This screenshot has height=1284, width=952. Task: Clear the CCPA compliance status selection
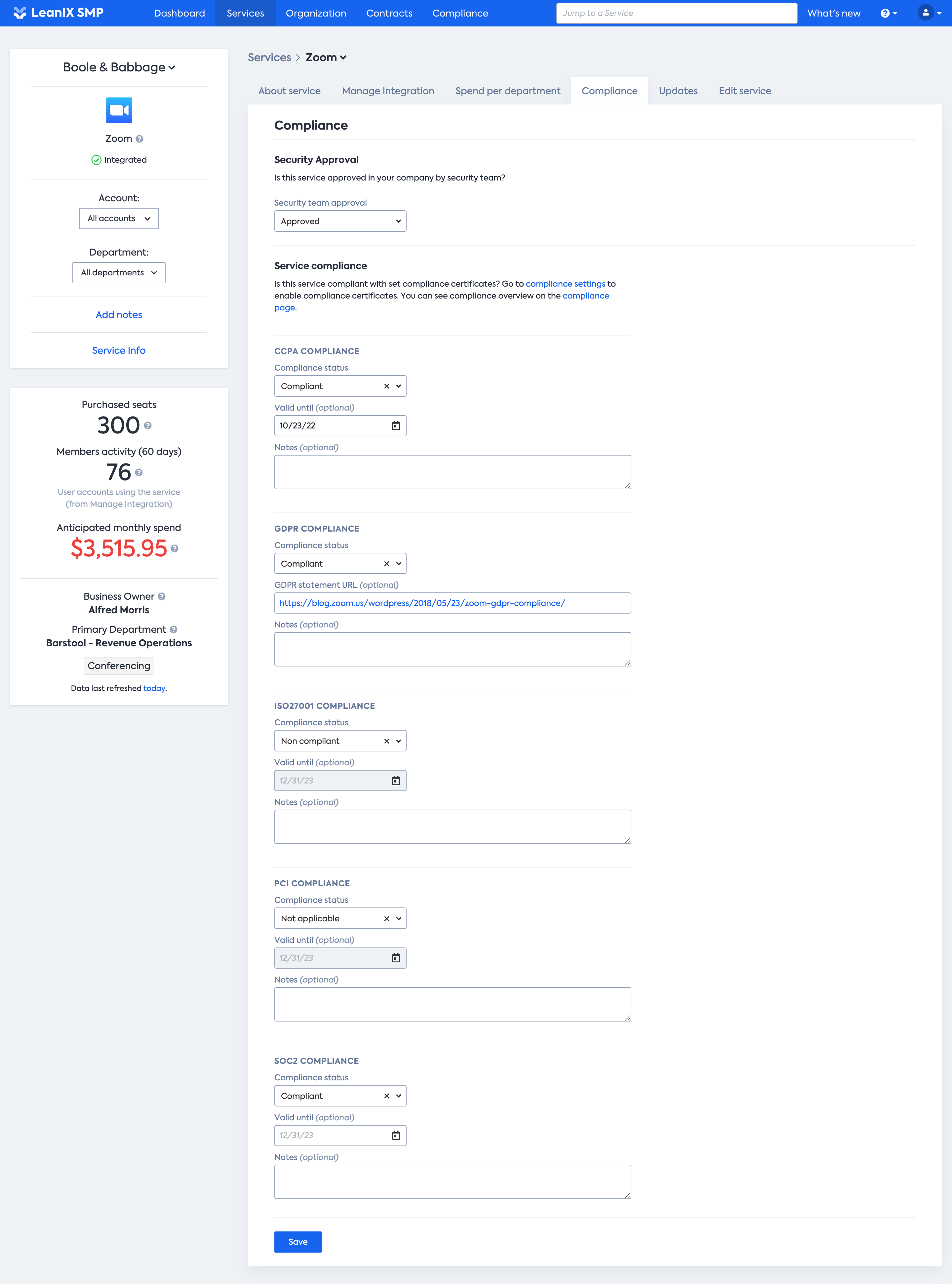(387, 386)
